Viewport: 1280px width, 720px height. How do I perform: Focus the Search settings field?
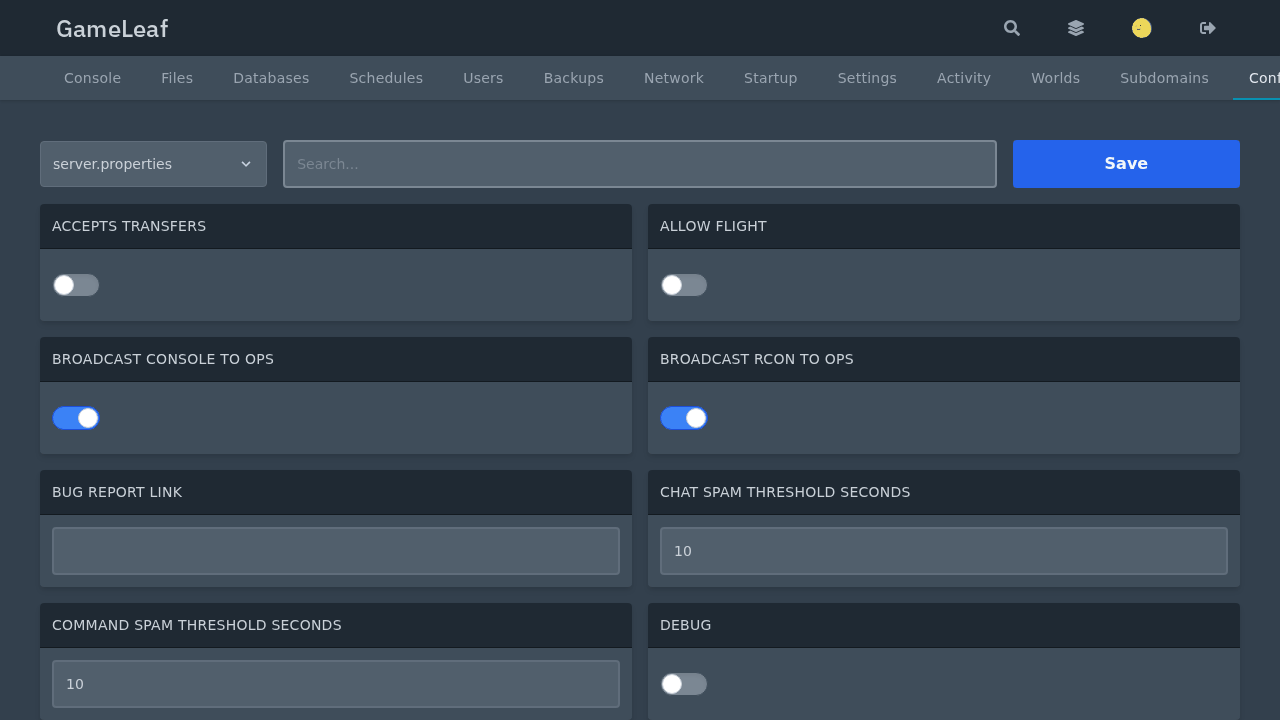point(640,164)
